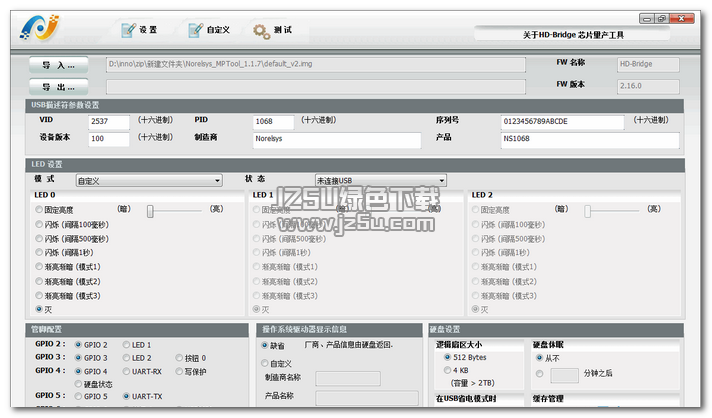This screenshot has width=712, height=418.
Task: Set GPIO 2 pin to GPIO 2
Action: point(79,344)
